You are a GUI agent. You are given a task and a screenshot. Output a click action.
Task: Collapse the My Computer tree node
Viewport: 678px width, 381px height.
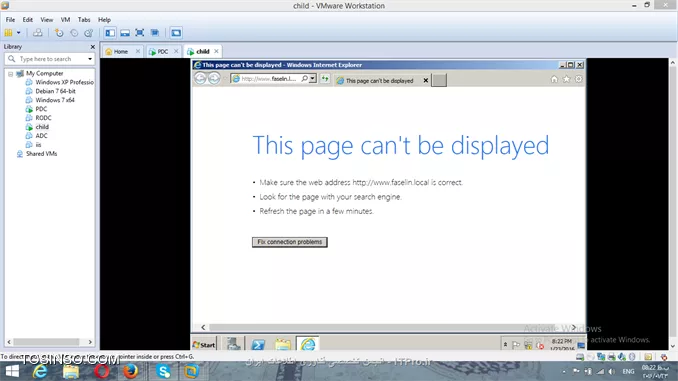coord(10,74)
